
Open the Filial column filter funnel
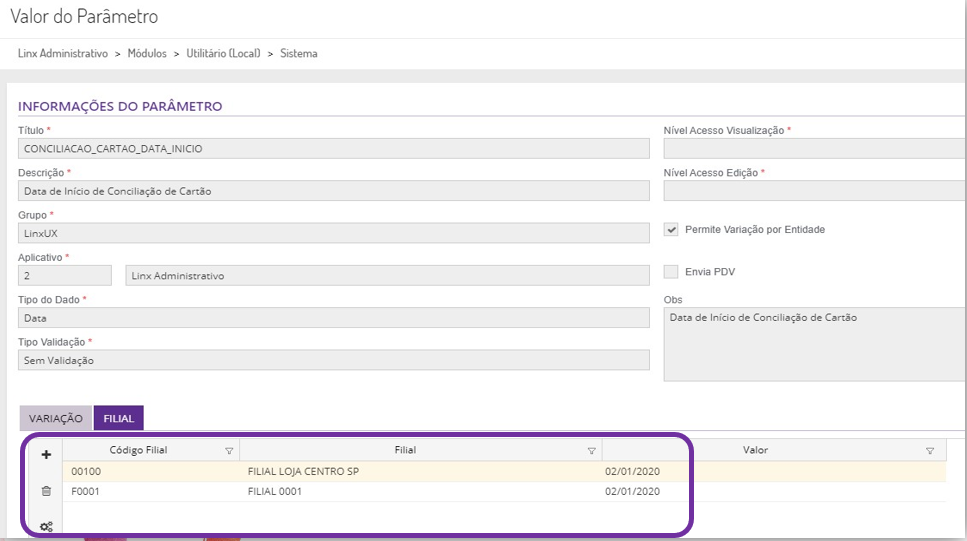click(x=591, y=451)
